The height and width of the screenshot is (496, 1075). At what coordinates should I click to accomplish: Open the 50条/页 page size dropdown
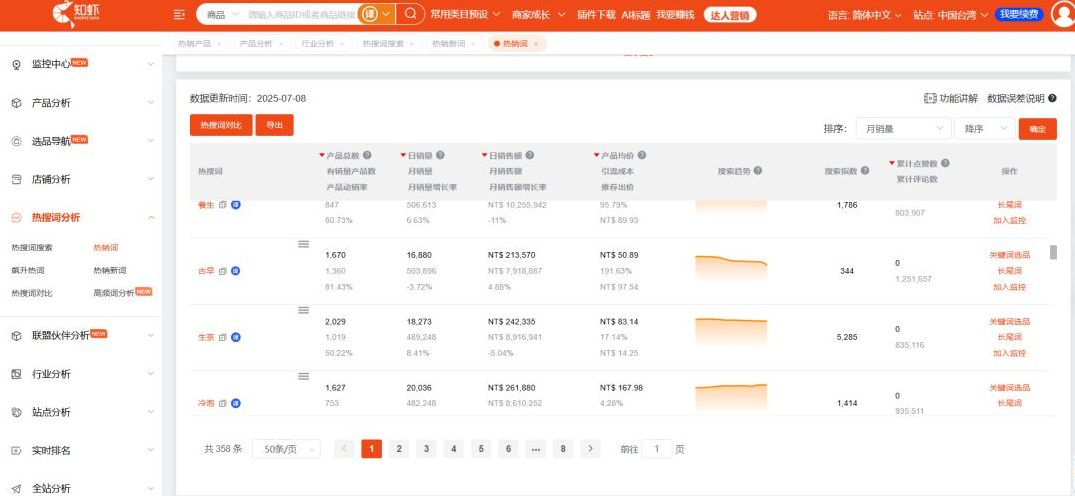[x=286, y=449]
